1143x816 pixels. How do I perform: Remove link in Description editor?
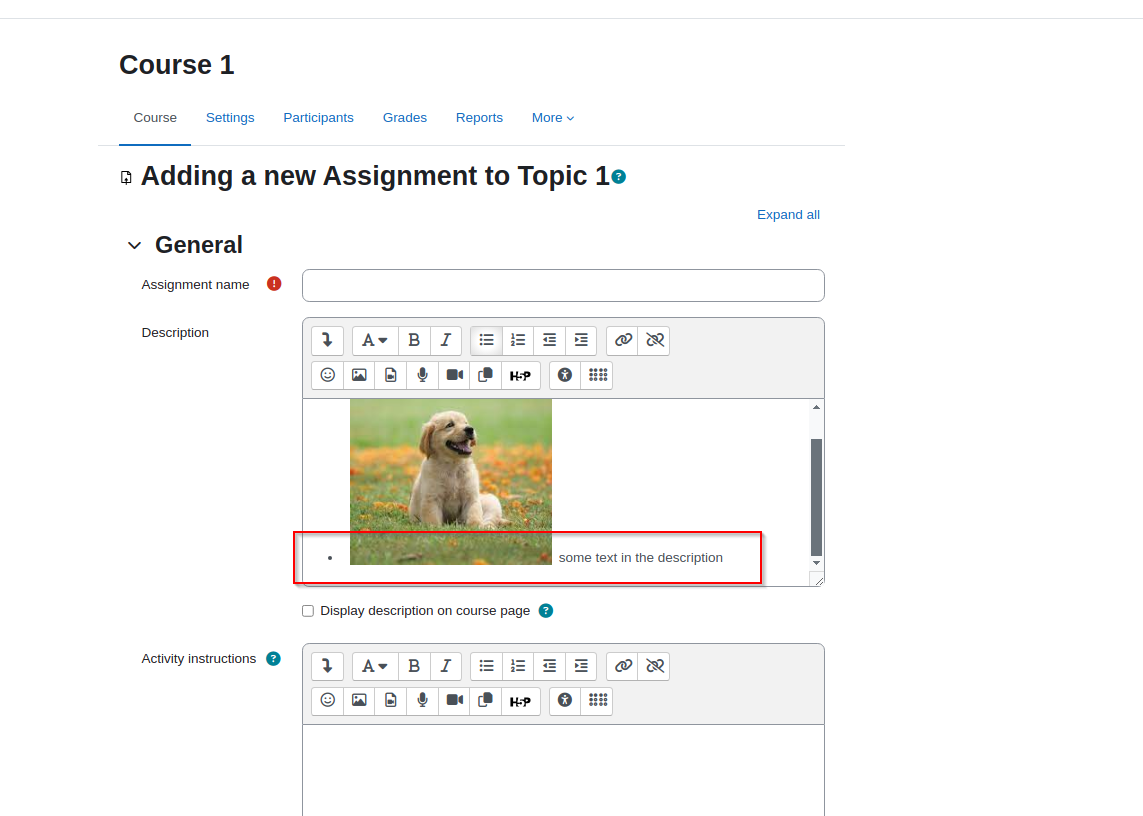pos(654,341)
